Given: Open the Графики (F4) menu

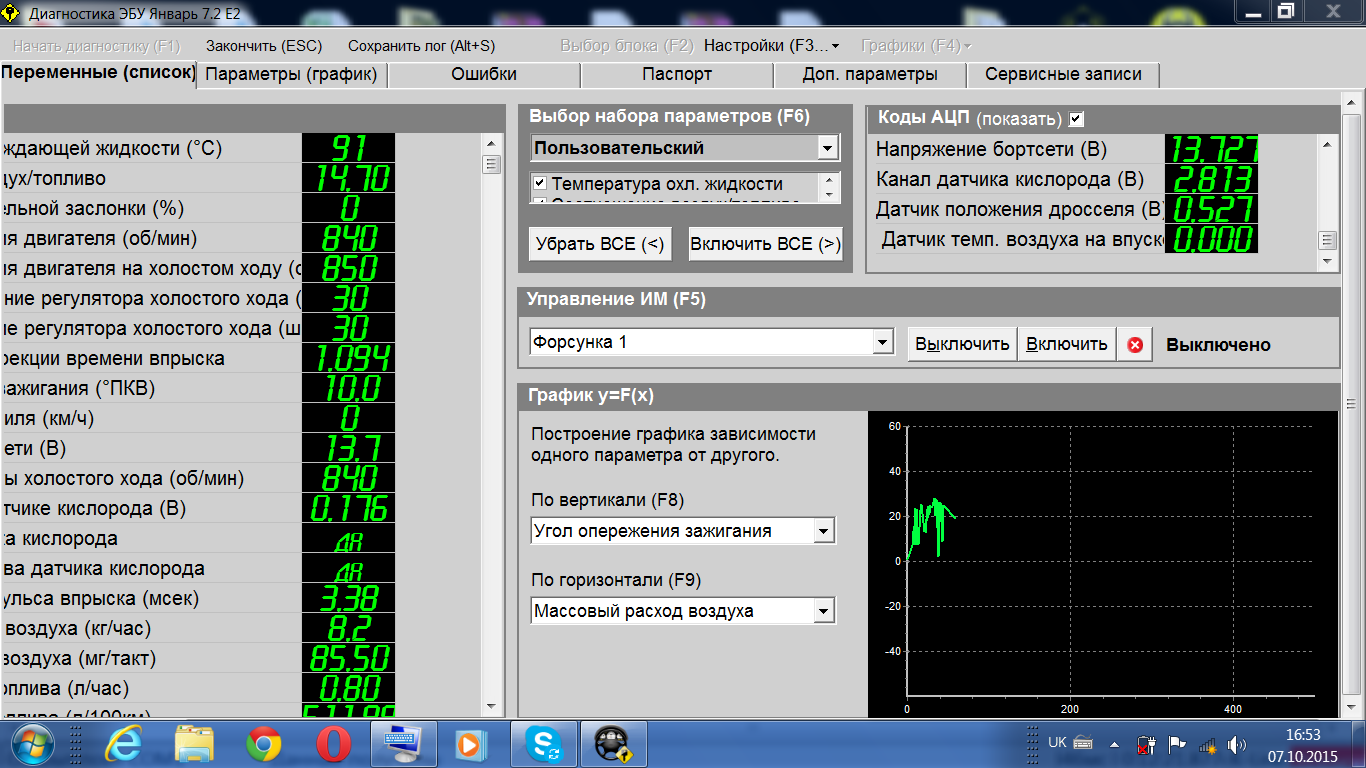Looking at the screenshot, I should point(915,46).
